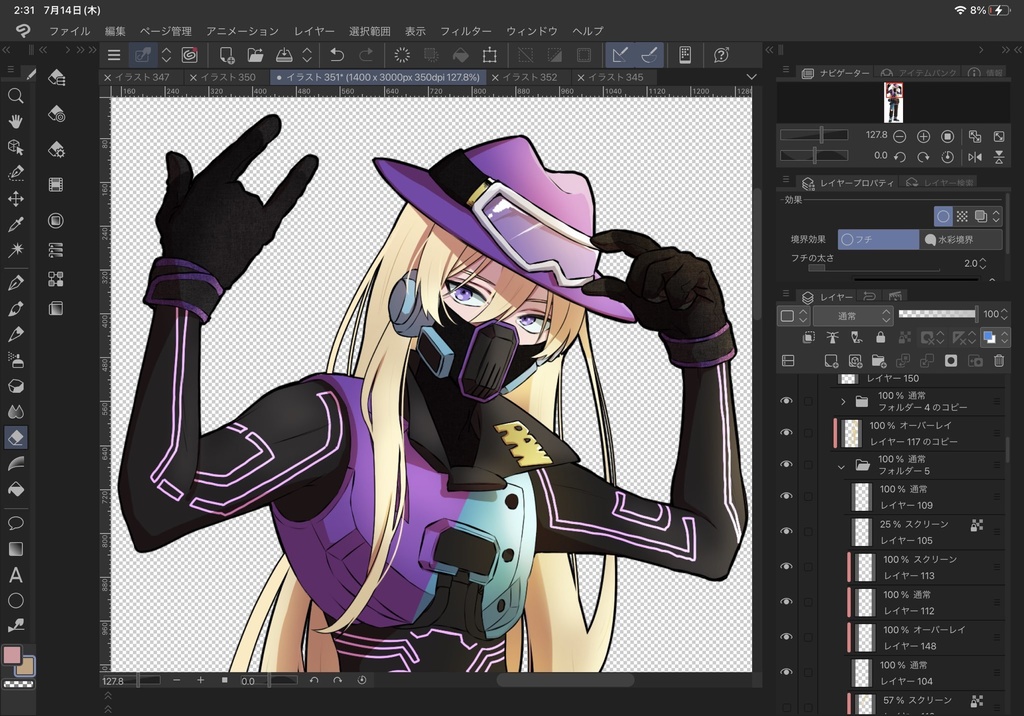
Task: Select the pink main color swatch
Action: point(12,655)
